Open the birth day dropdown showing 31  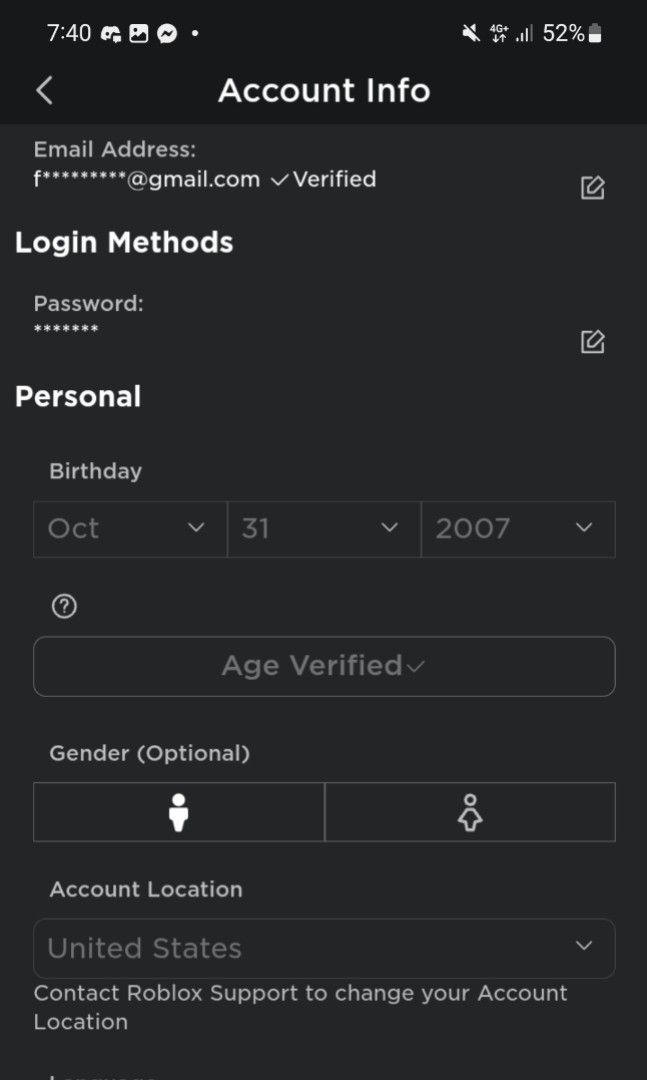(x=322, y=530)
